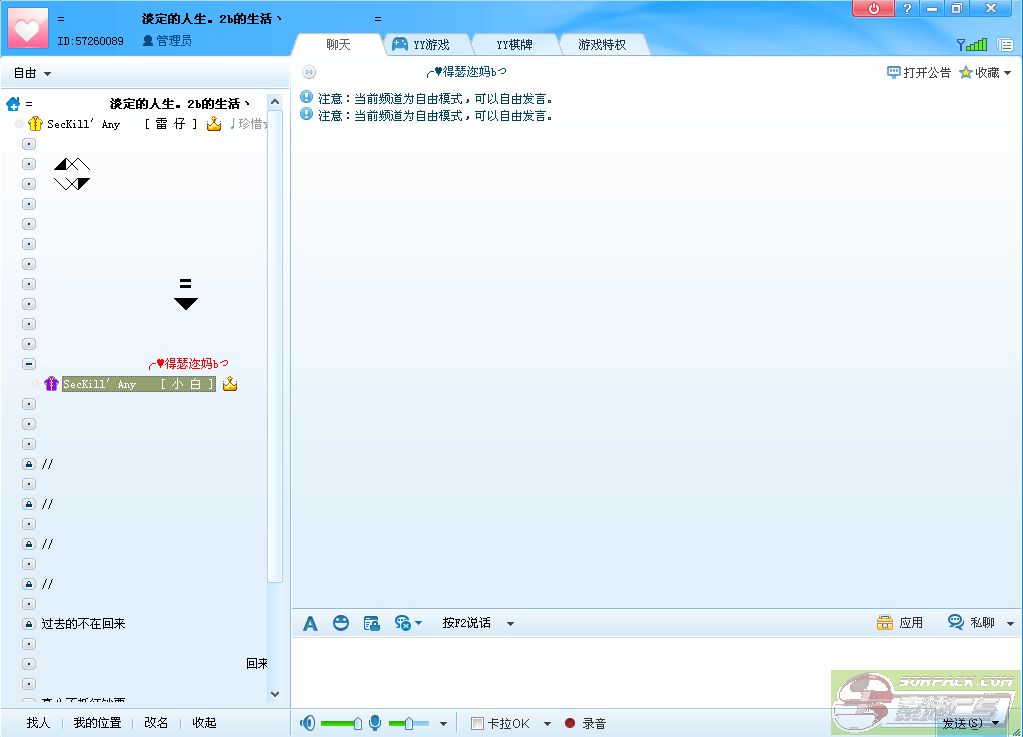Enable the 卡拉OK checkbox

point(478,723)
